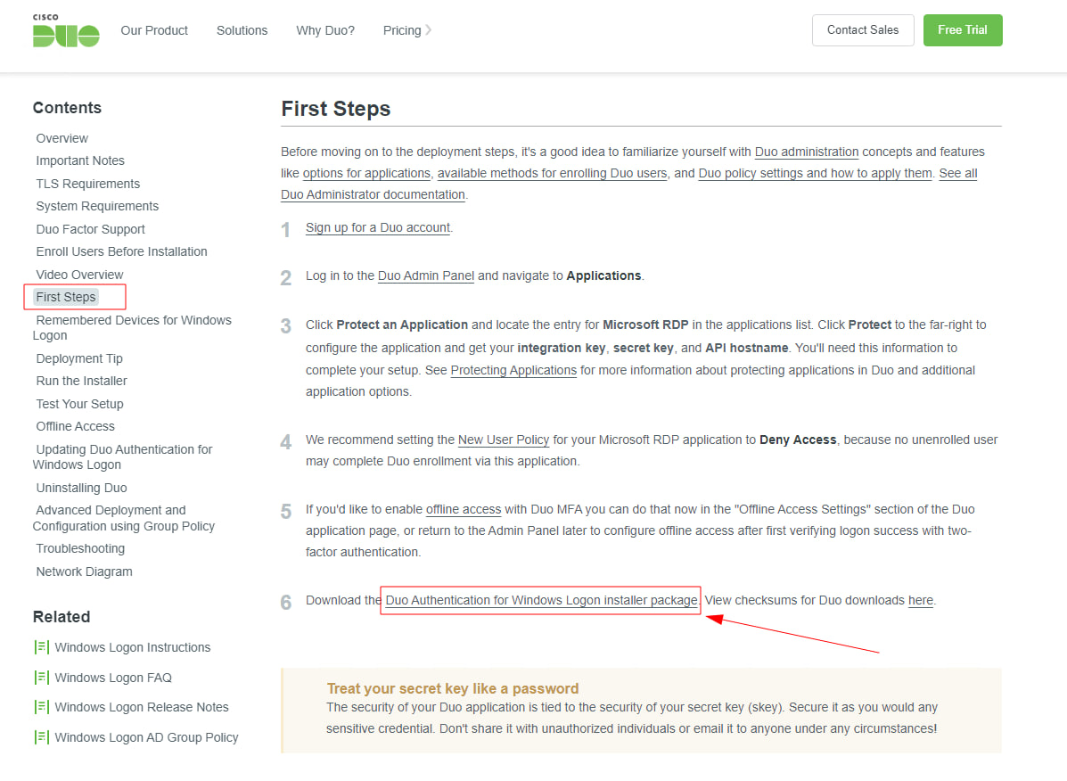Jump to Troubleshooting section
Image resolution: width=1067 pixels, height=781 pixels.
80,548
